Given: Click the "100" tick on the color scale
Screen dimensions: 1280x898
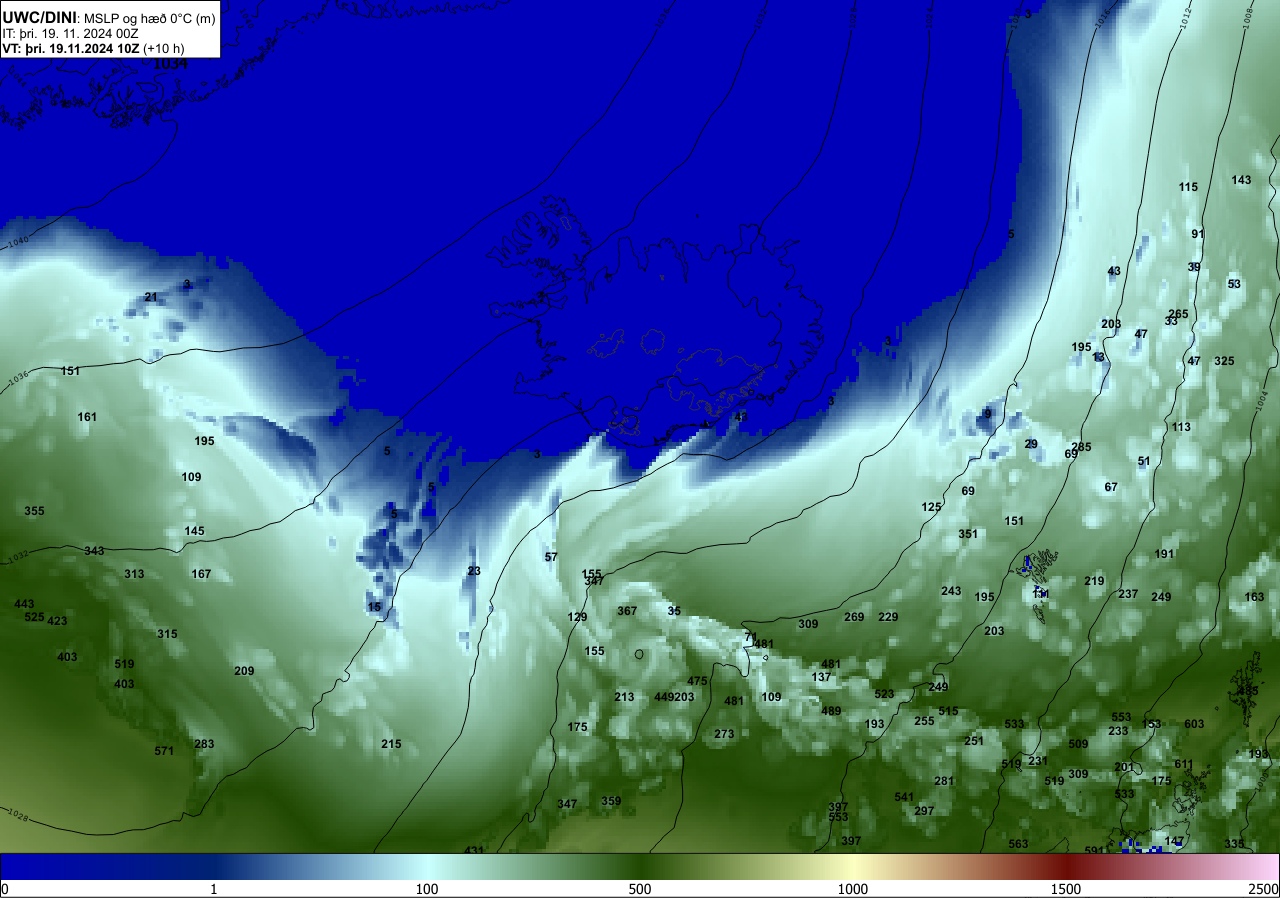Looking at the screenshot, I should 427,889.
